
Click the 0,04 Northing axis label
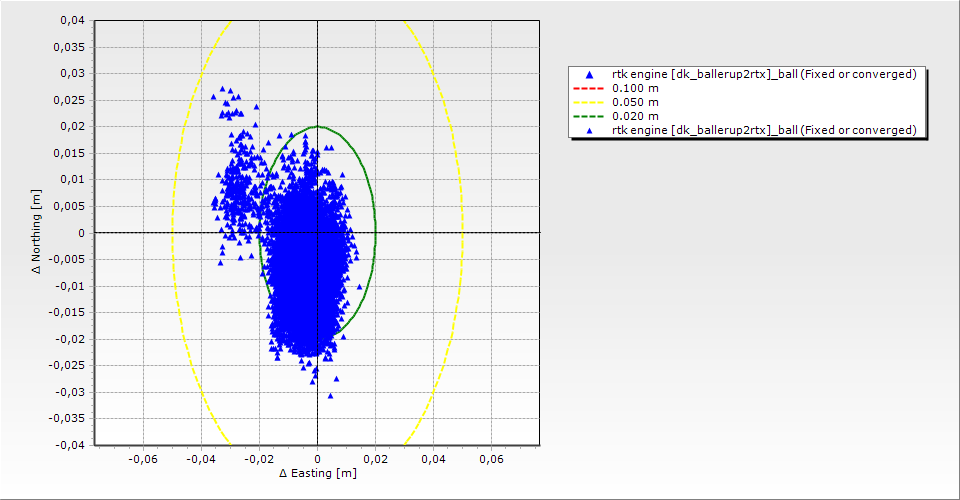[x=72, y=20]
